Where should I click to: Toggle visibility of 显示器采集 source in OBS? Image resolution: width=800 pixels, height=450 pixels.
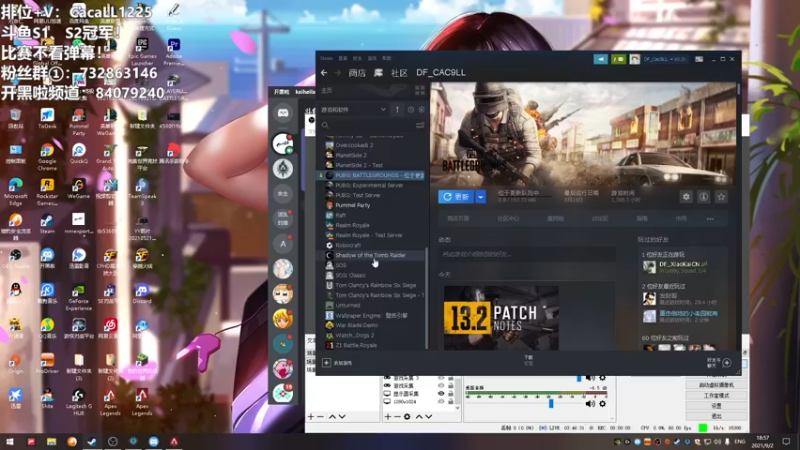(x=441, y=394)
